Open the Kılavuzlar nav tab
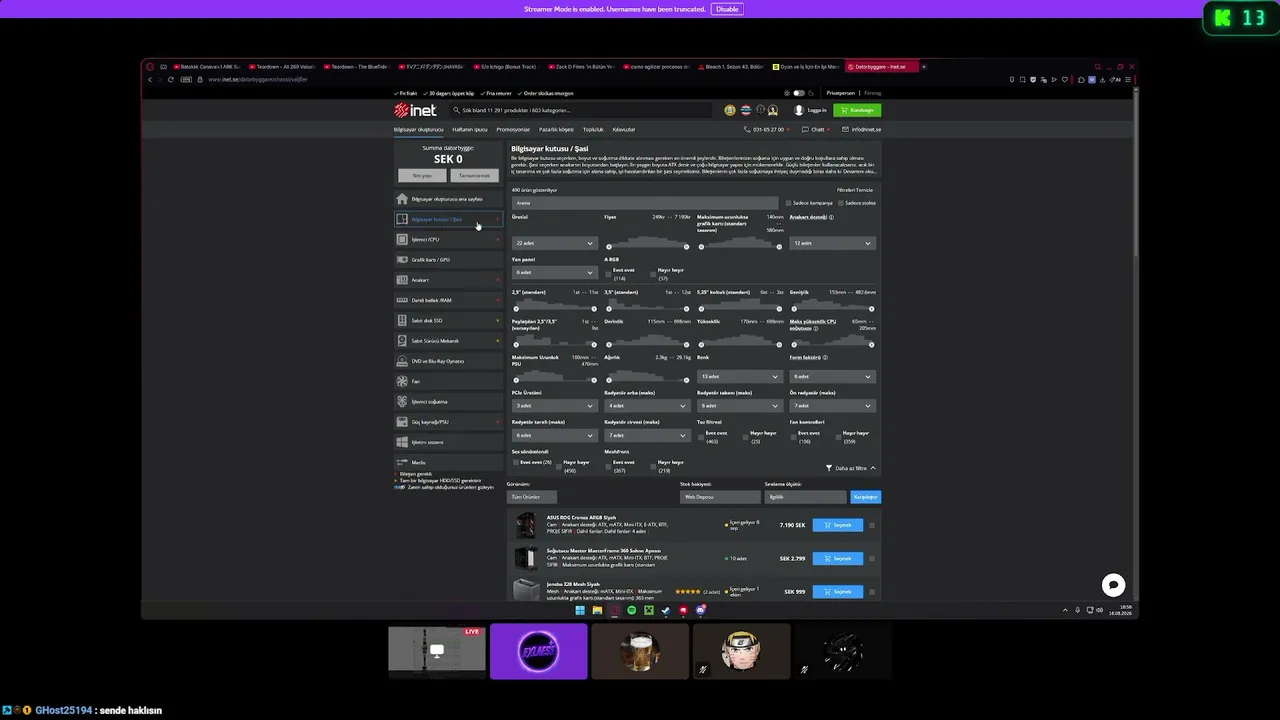 point(624,129)
